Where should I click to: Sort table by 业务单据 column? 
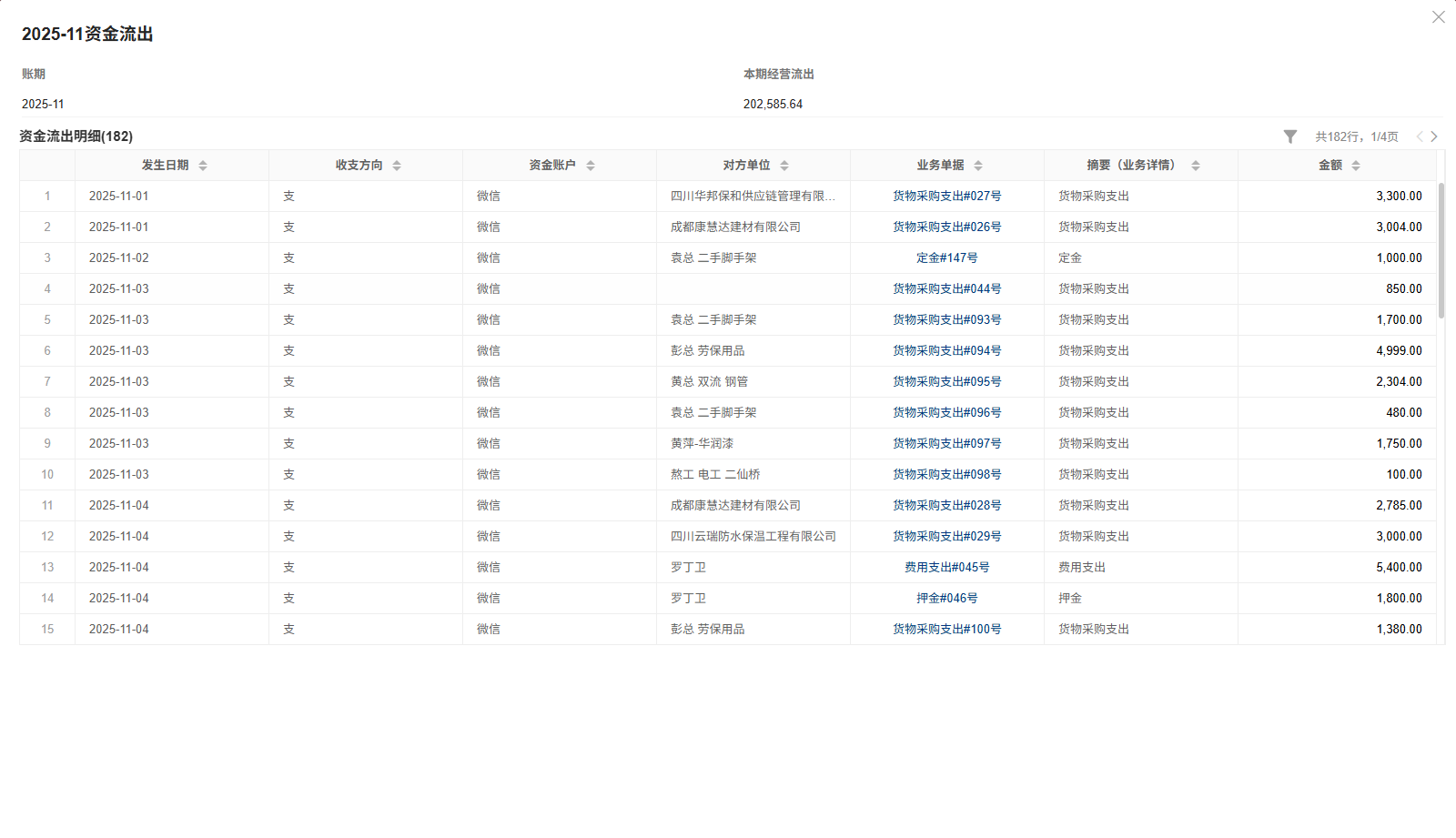click(x=979, y=165)
